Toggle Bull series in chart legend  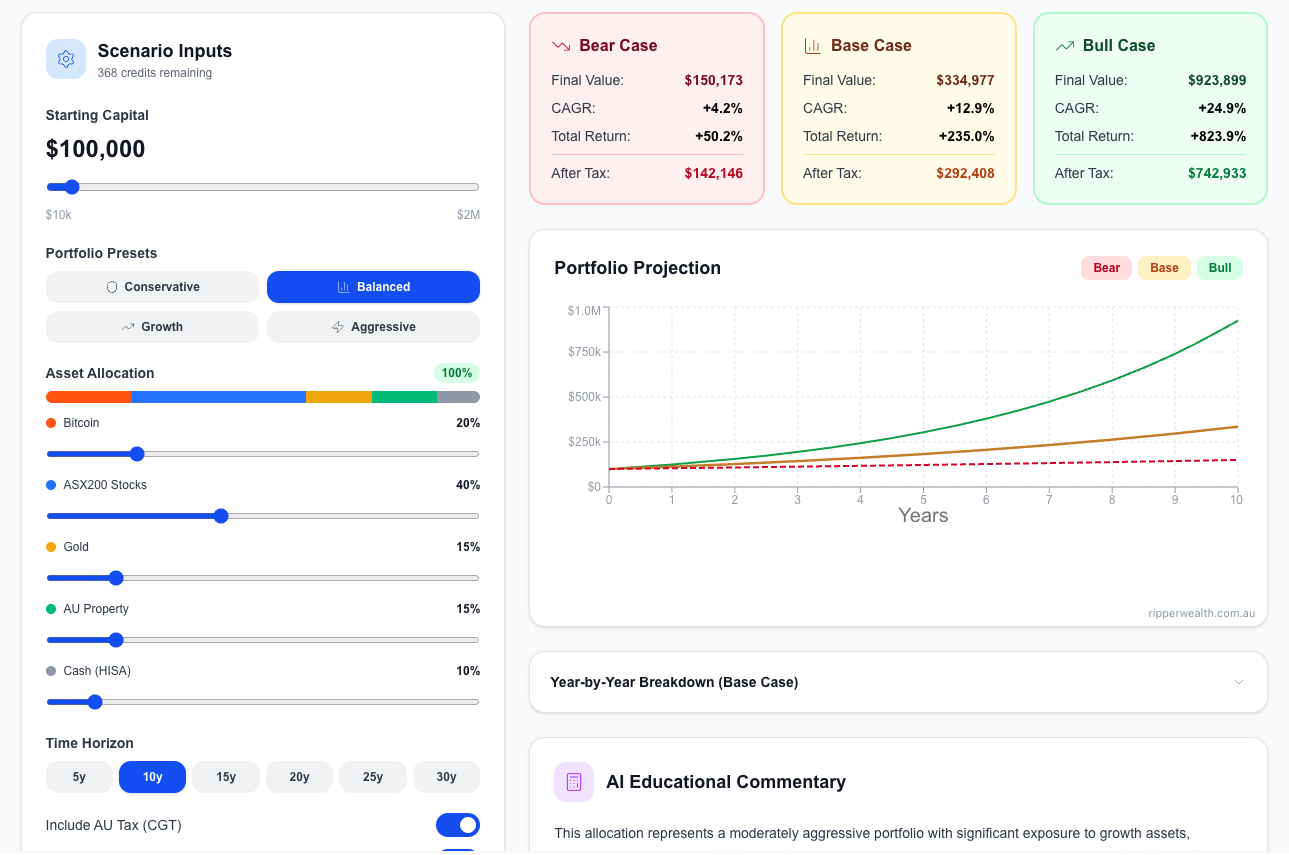point(1220,268)
